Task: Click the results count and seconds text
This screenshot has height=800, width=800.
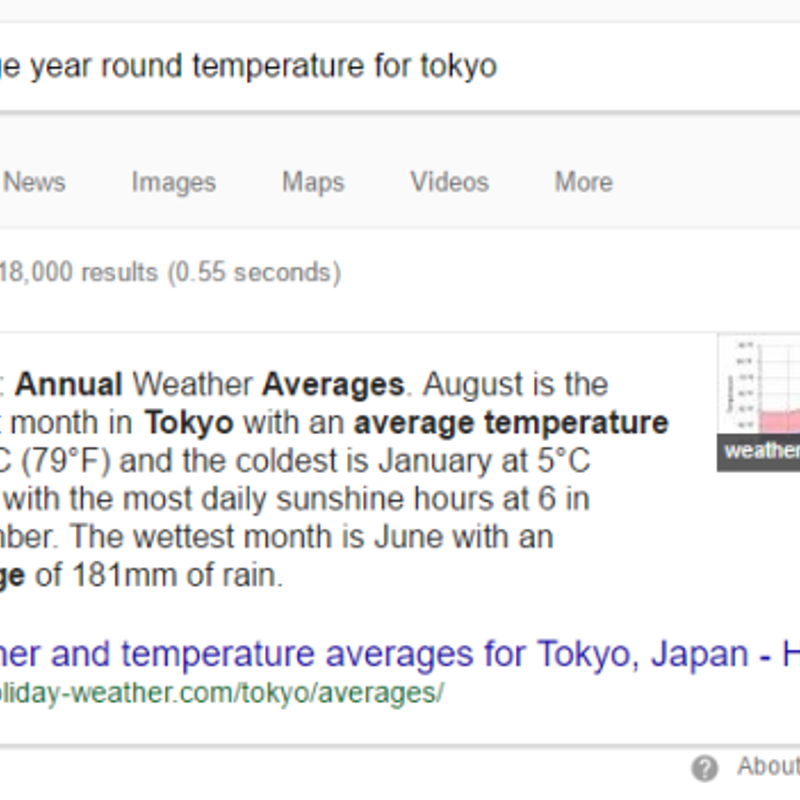Action: tap(169, 272)
